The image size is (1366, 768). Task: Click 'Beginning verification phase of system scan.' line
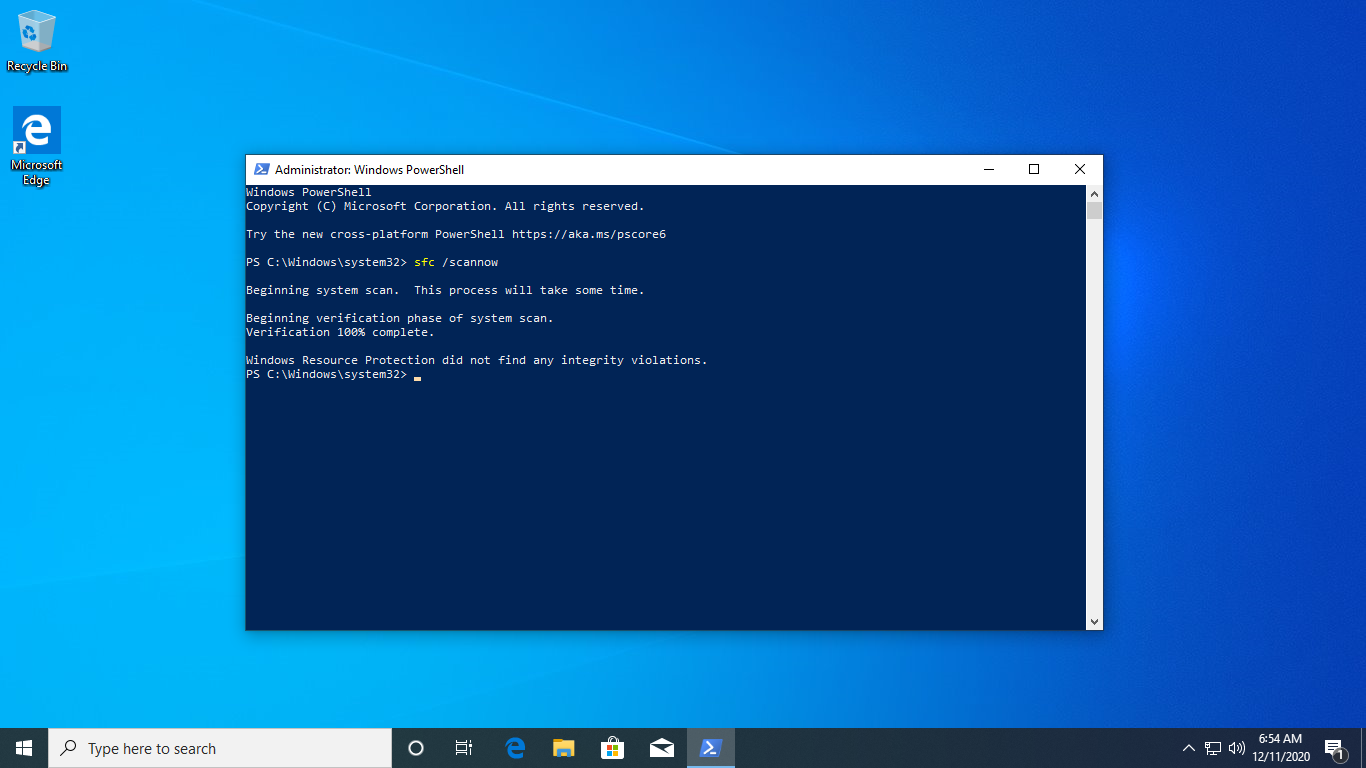pyautogui.click(x=400, y=318)
